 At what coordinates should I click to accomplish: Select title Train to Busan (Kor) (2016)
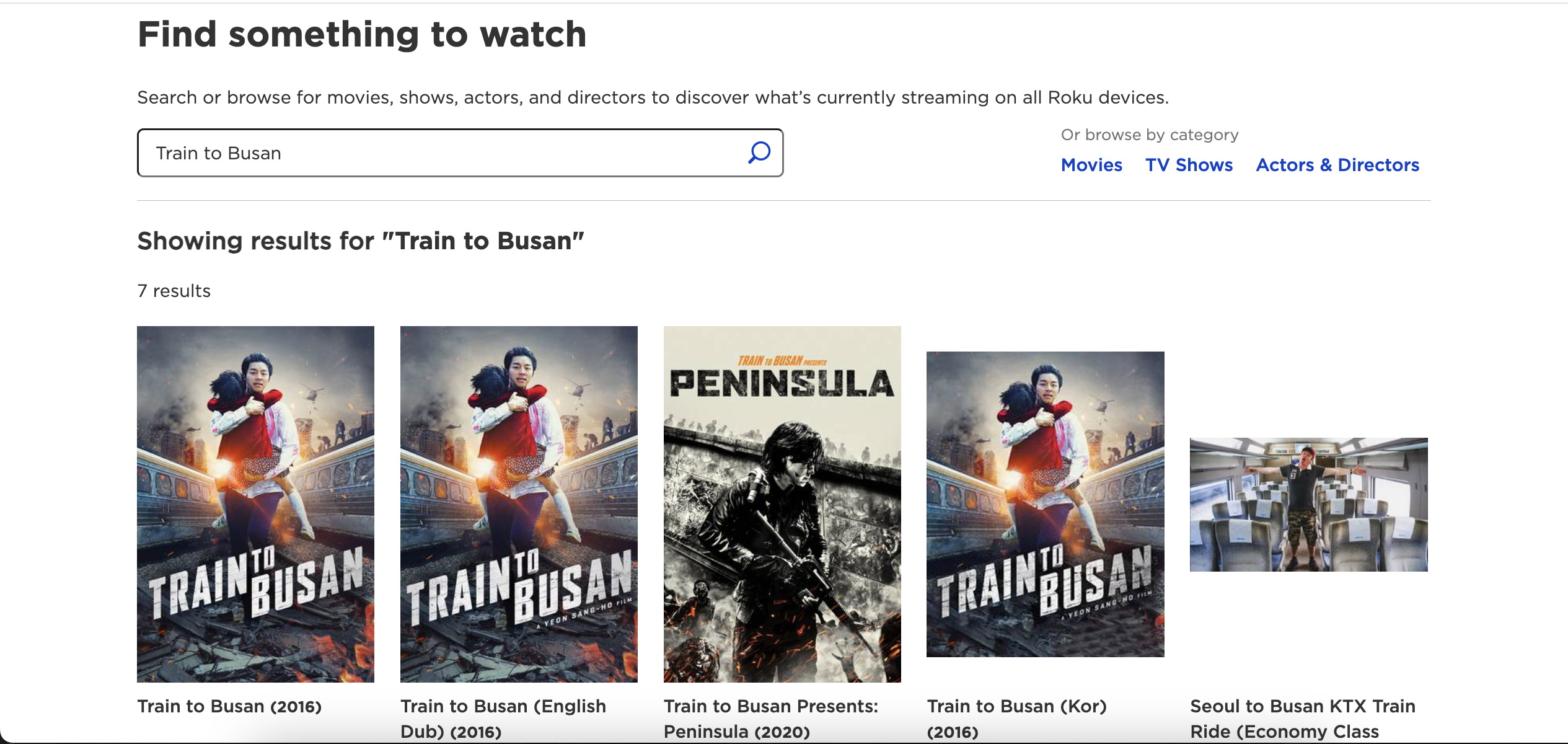click(x=1016, y=719)
